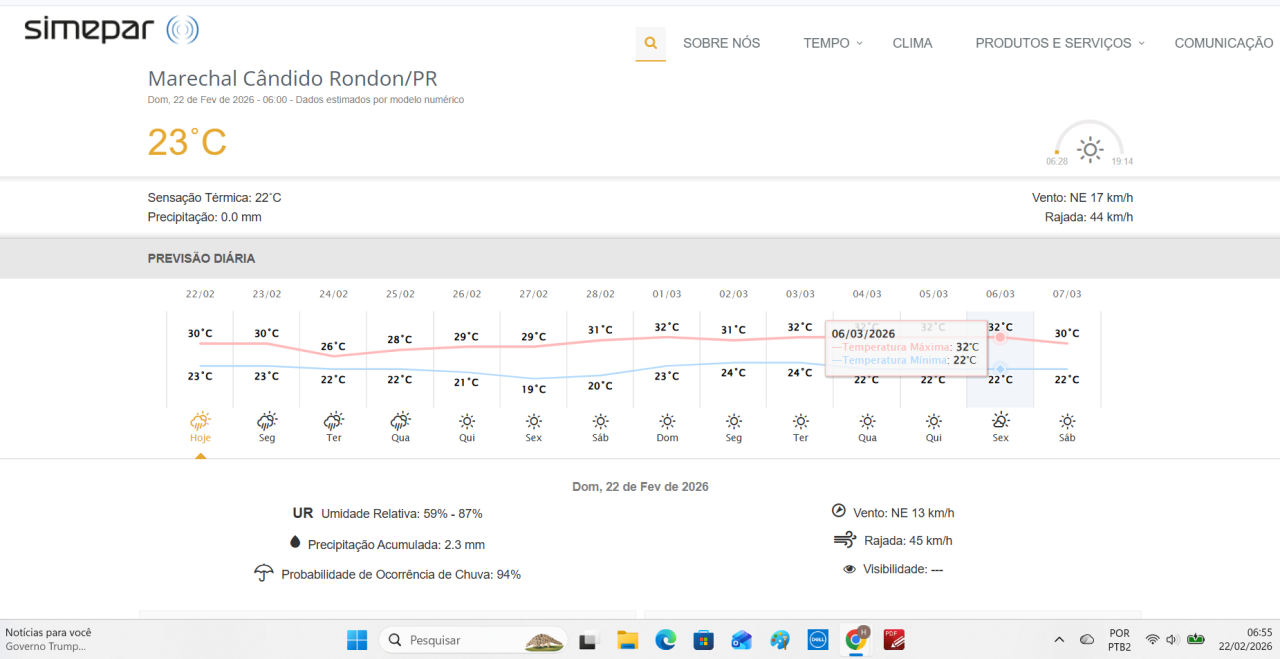The height and width of the screenshot is (659, 1280).
Task: Click the max temperature point for 06/03
Action: click(1000, 338)
